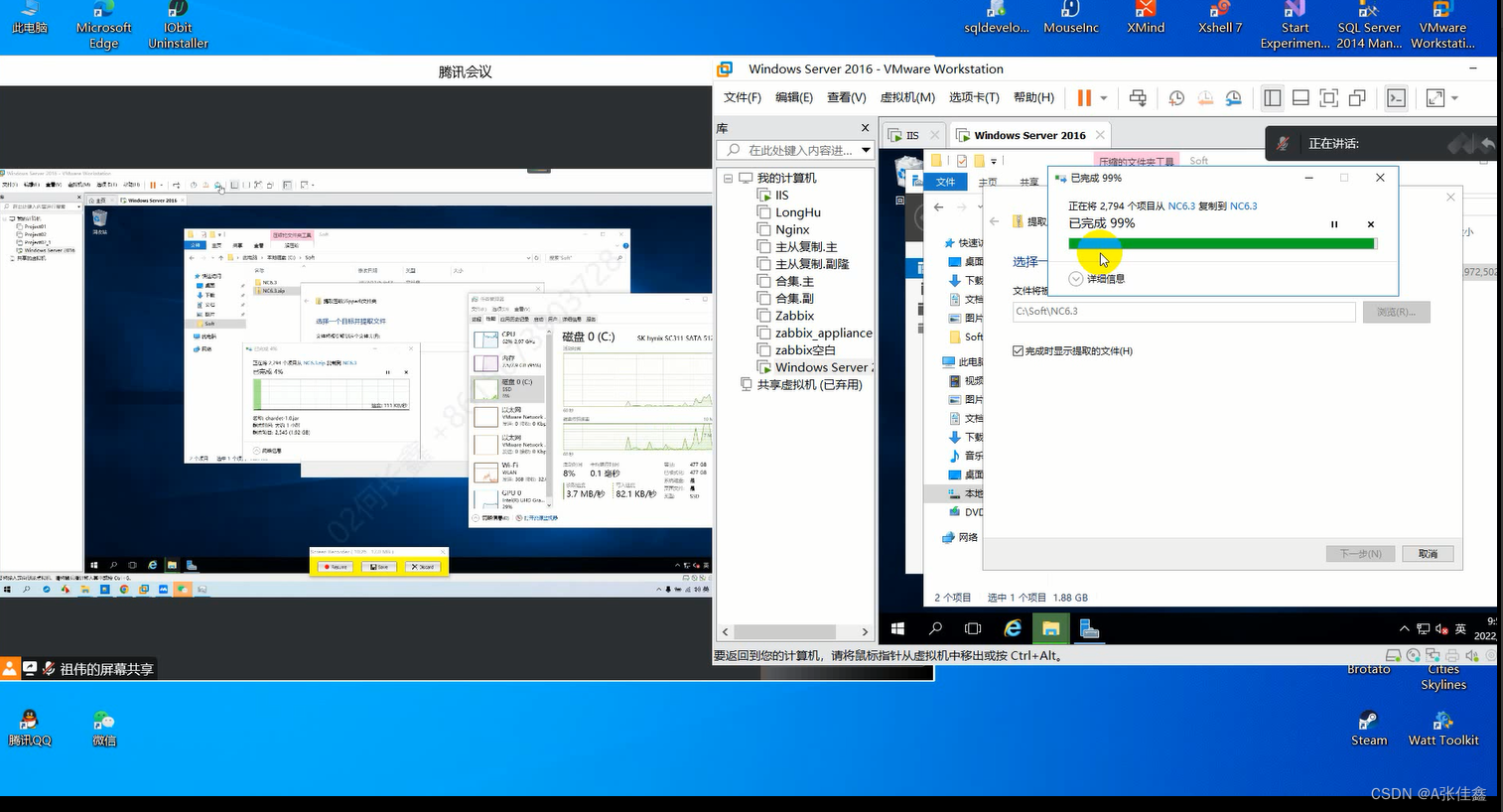Open the snapshot manager
The image size is (1503, 812).
1233,97
